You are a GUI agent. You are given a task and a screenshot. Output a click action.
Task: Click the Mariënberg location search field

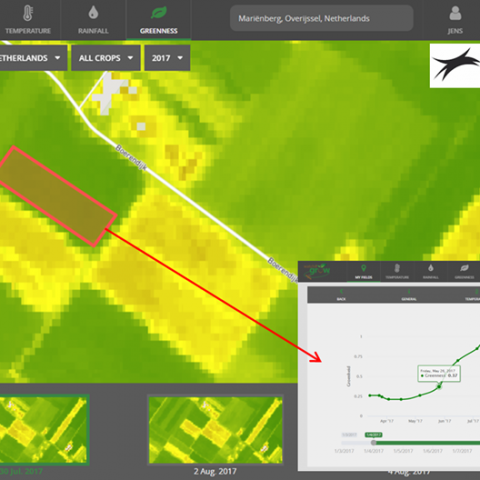(322, 18)
